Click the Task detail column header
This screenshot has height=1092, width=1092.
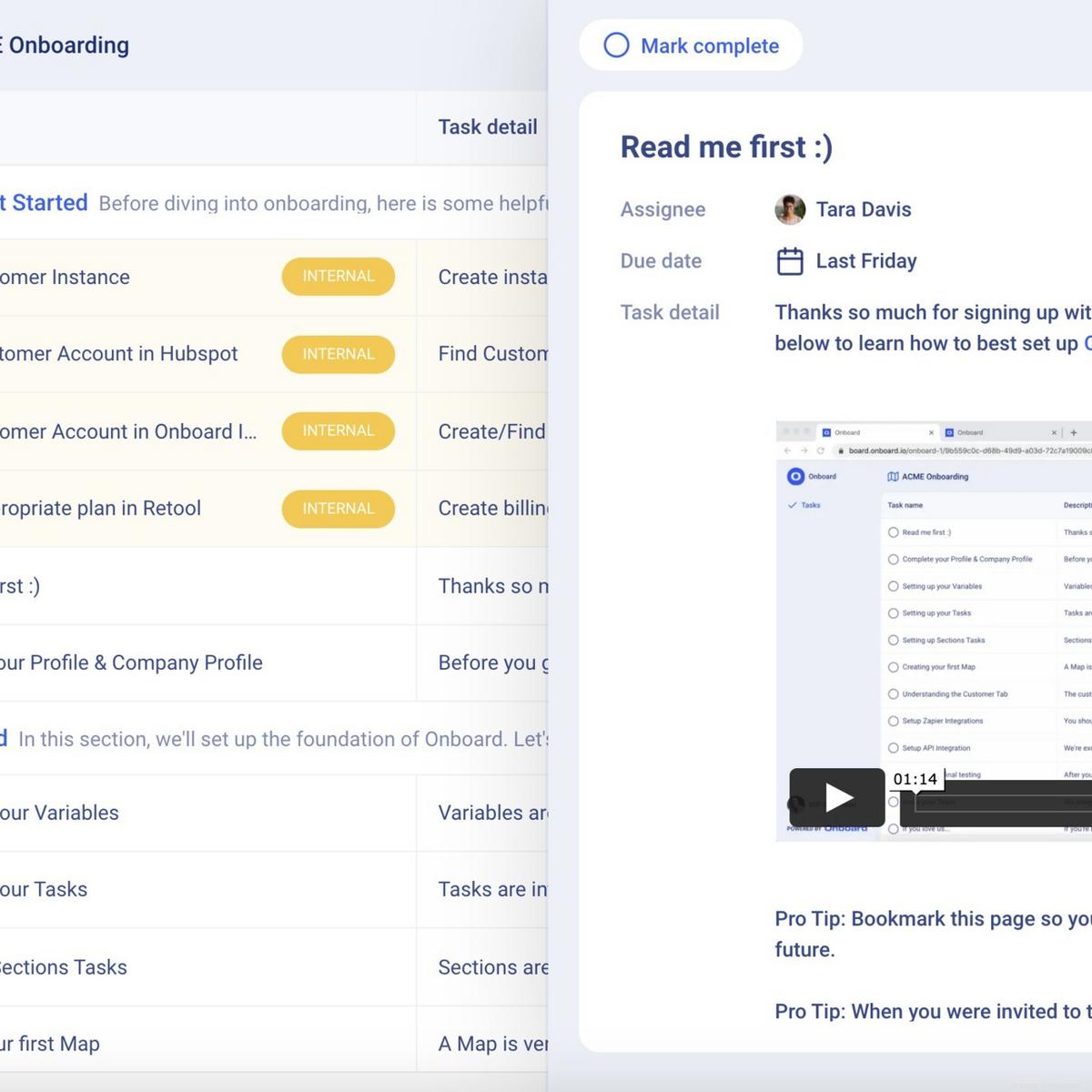(x=487, y=127)
